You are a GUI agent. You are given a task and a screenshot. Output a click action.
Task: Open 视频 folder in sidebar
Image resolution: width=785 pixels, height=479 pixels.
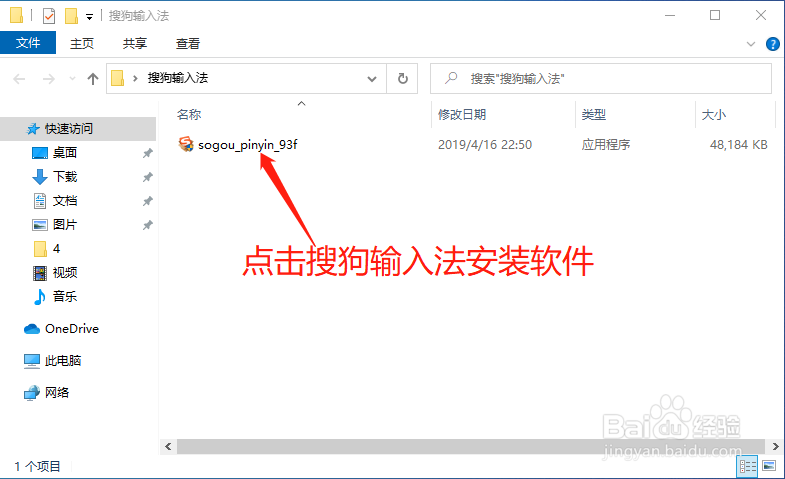pyautogui.click(x=65, y=273)
